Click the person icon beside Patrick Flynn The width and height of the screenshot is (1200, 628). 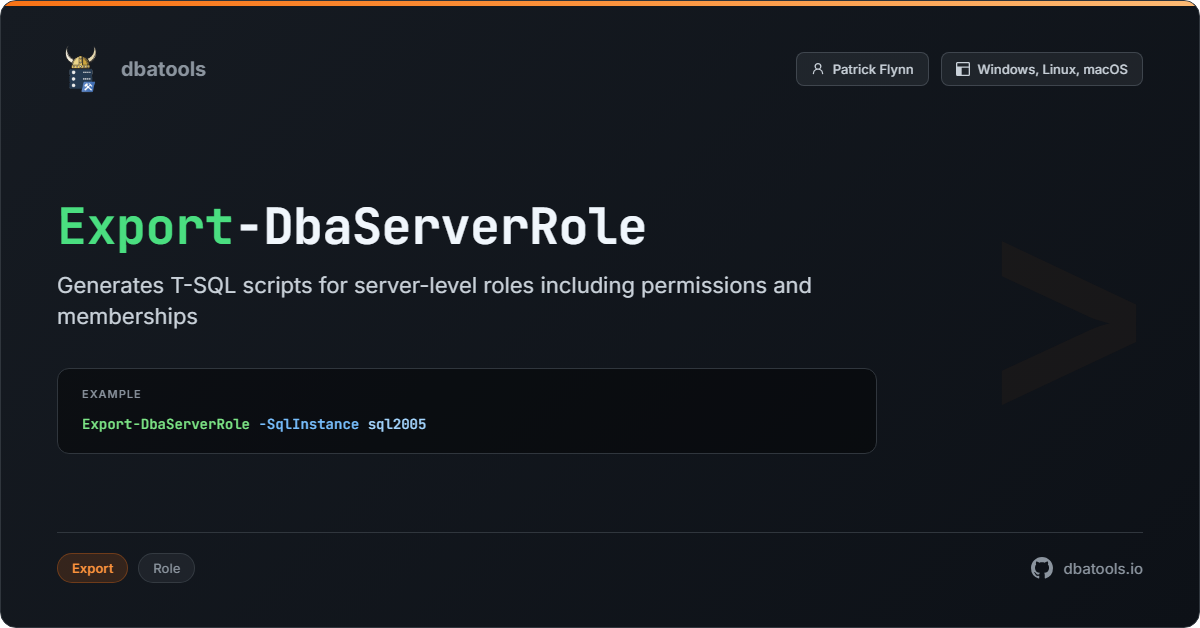[818, 69]
